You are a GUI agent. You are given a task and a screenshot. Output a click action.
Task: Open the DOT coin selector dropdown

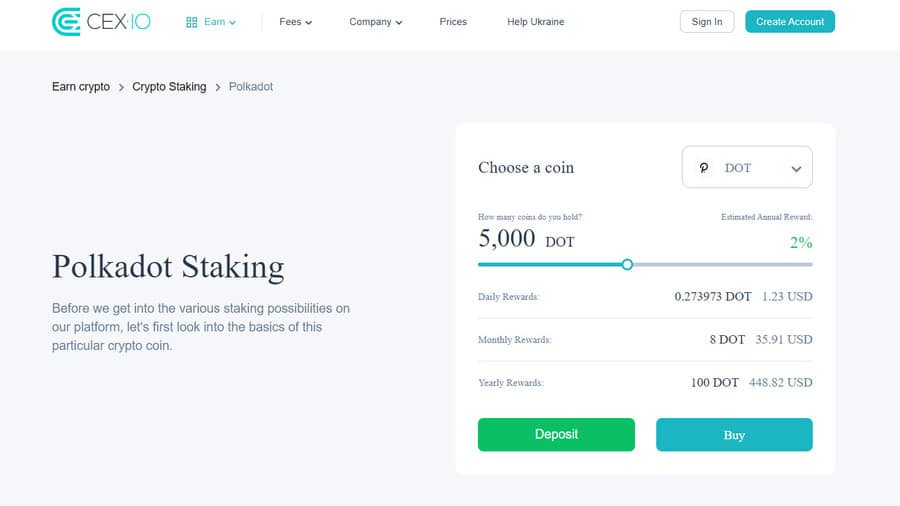pos(747,167)
